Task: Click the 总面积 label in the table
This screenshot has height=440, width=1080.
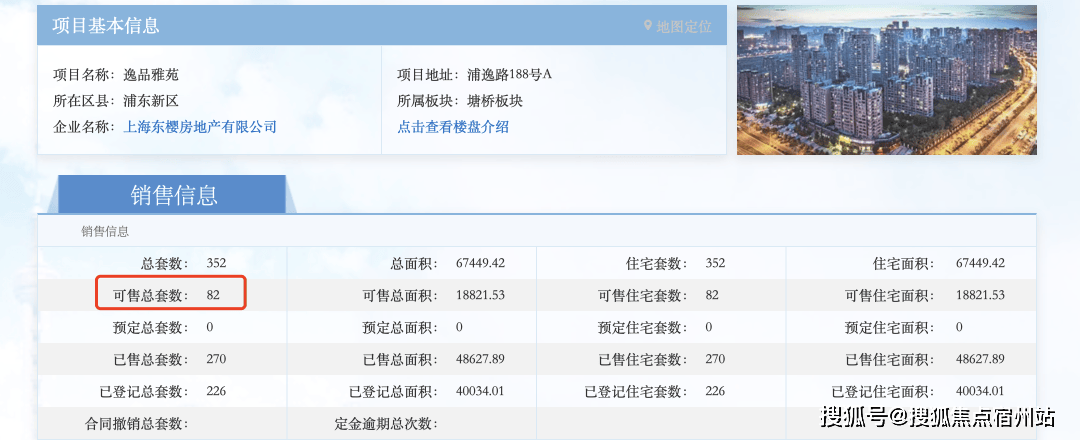Action: tap(411, 263)
